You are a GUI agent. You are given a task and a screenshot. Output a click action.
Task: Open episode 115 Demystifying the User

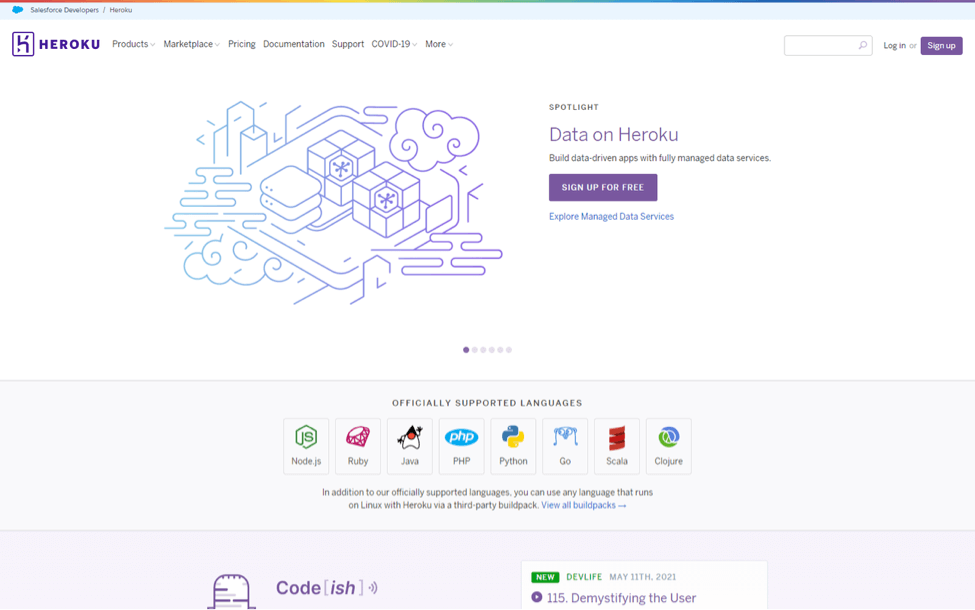(621, 598)
